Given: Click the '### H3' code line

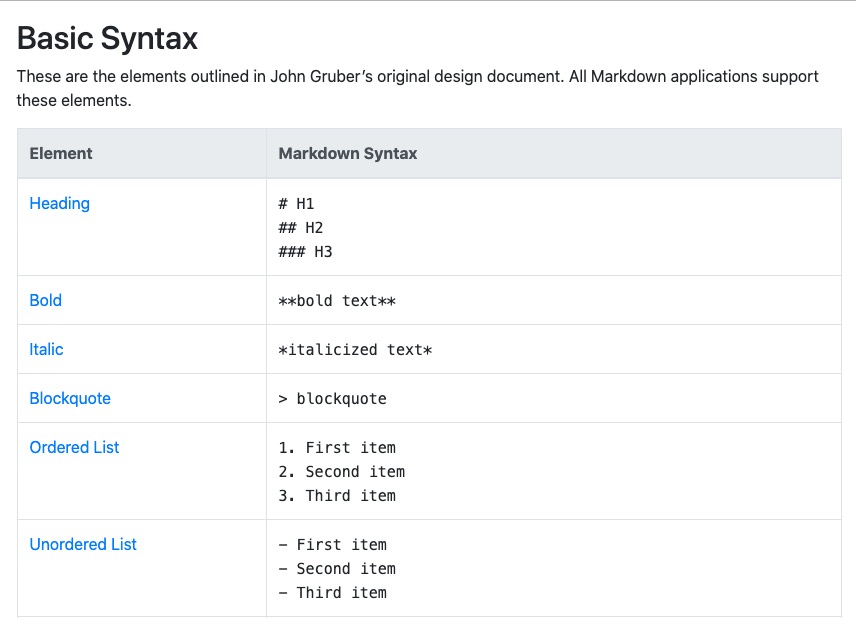Looking at the screenshot, I should 305,252.
